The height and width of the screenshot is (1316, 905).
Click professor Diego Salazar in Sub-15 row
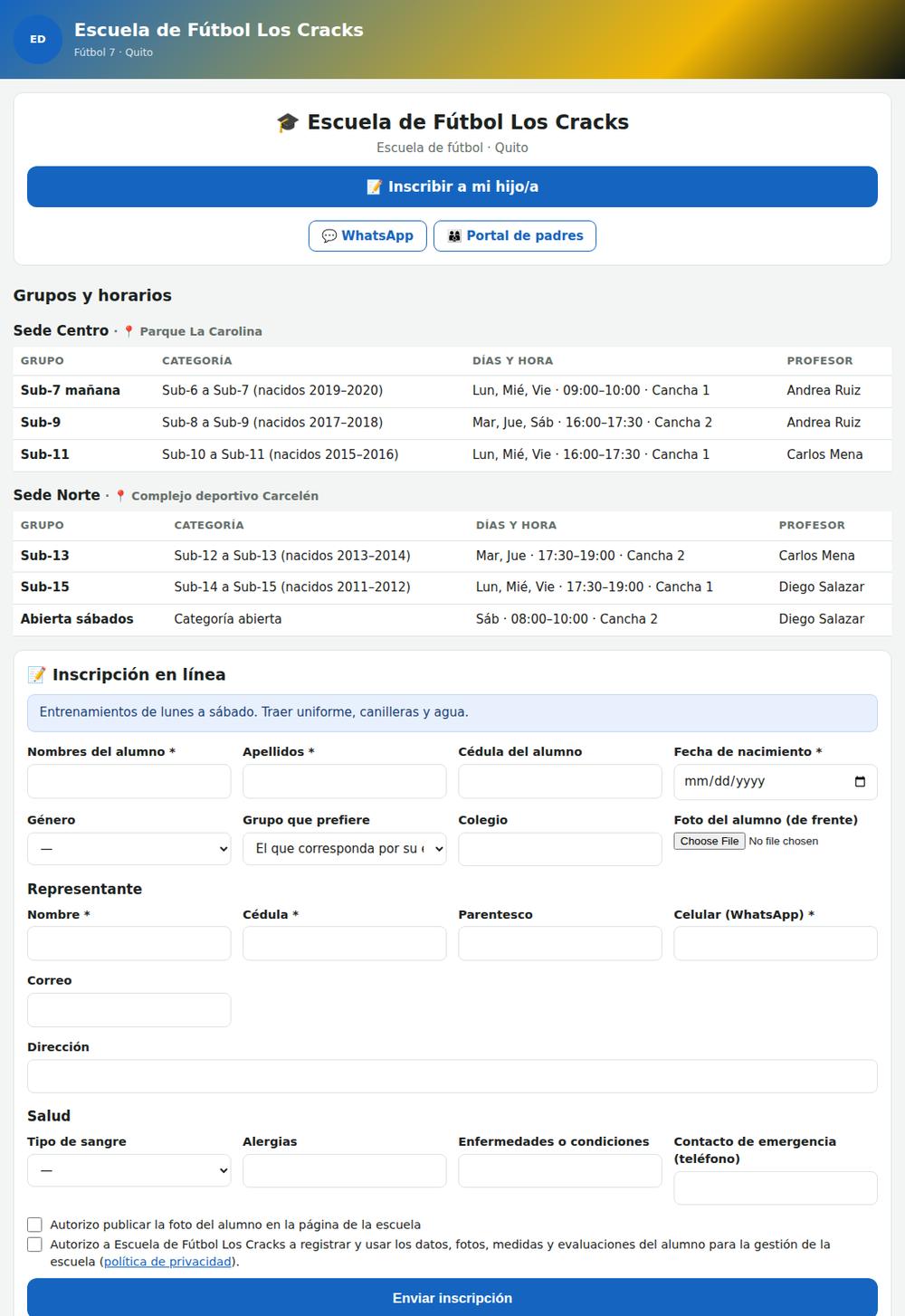tap(822, 587)
